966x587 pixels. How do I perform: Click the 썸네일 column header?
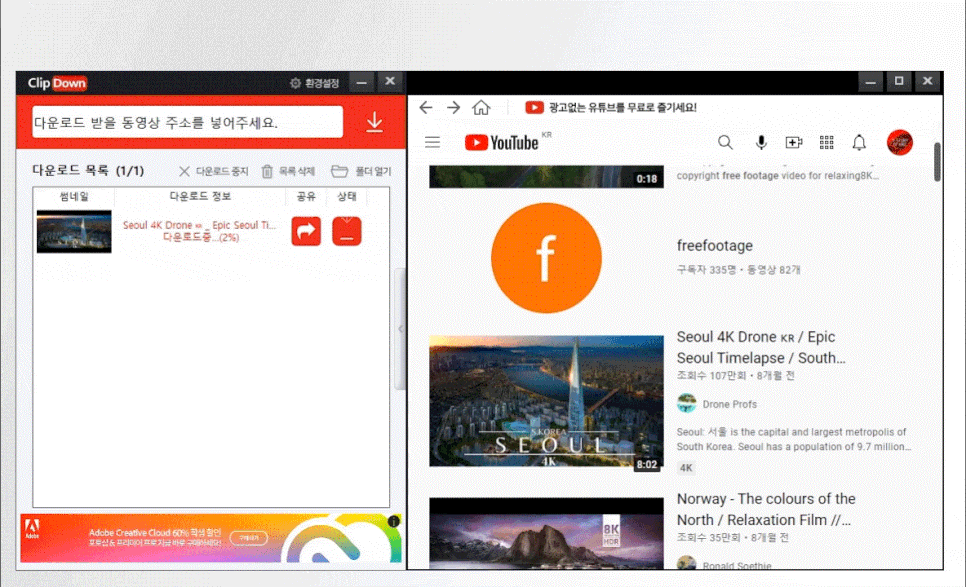point(74,196)
